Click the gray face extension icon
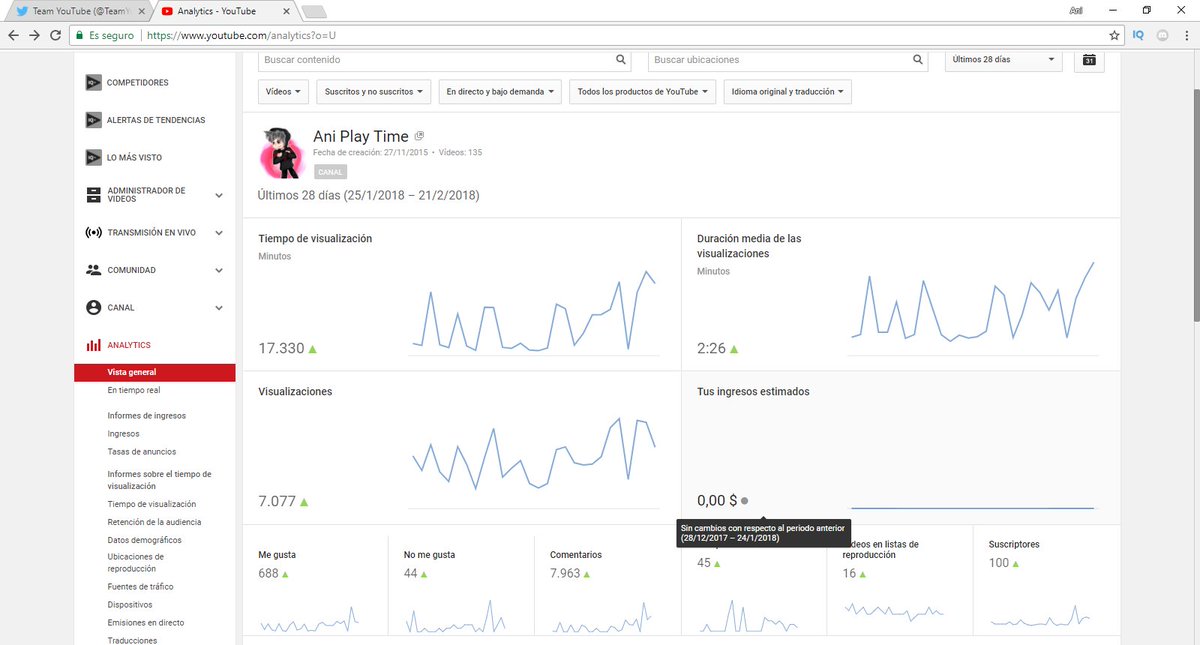The width and height of the screenshot is (1200, 645). 1162,34
